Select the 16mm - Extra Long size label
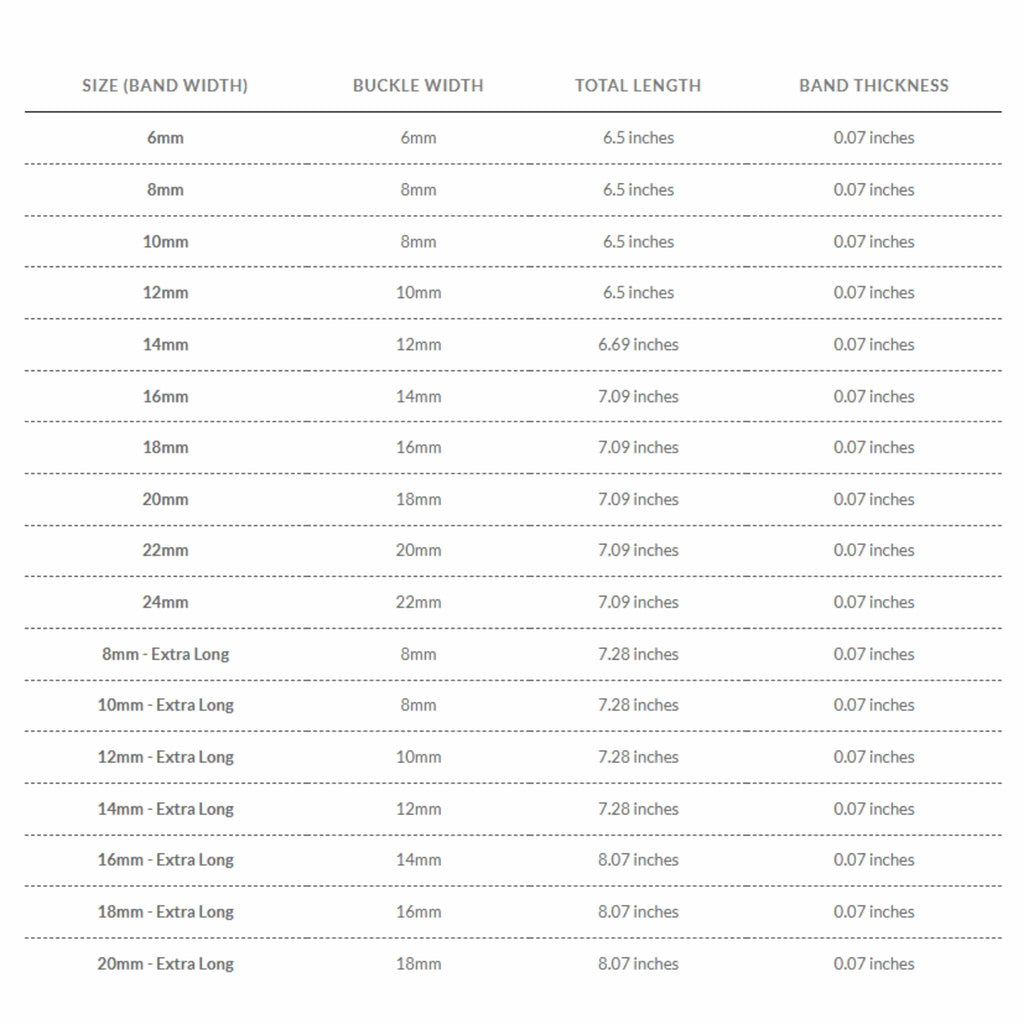The image size is (1024, 1024). click(165, 860)
